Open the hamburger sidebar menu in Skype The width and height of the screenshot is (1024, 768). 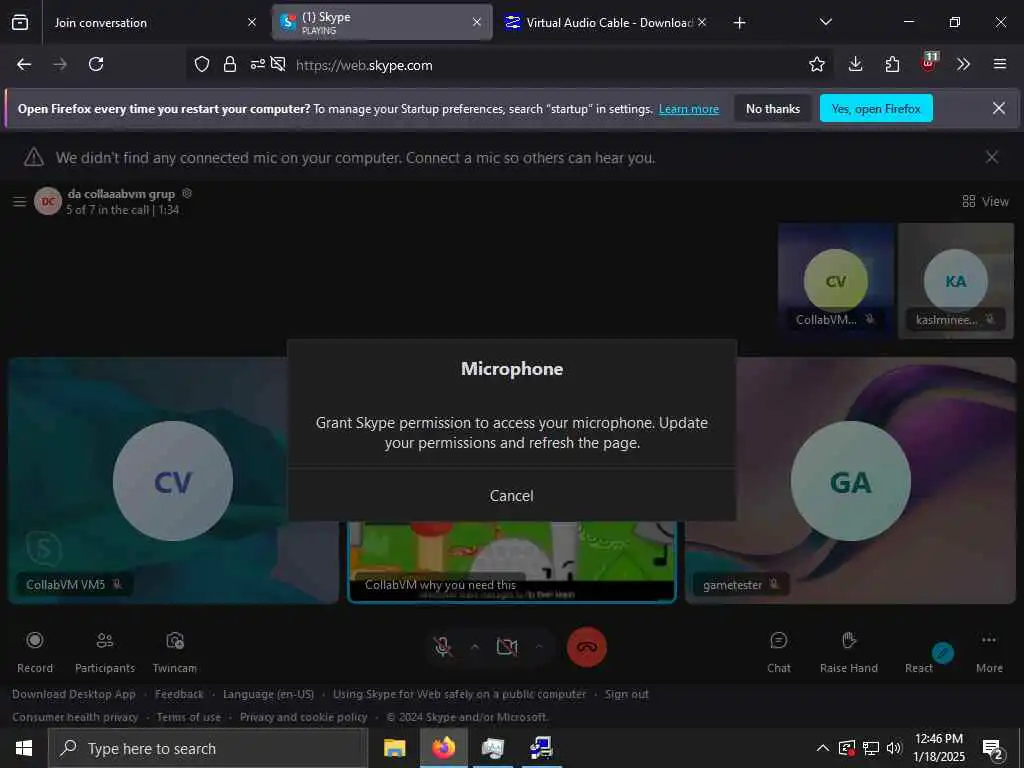pos(20,202)
